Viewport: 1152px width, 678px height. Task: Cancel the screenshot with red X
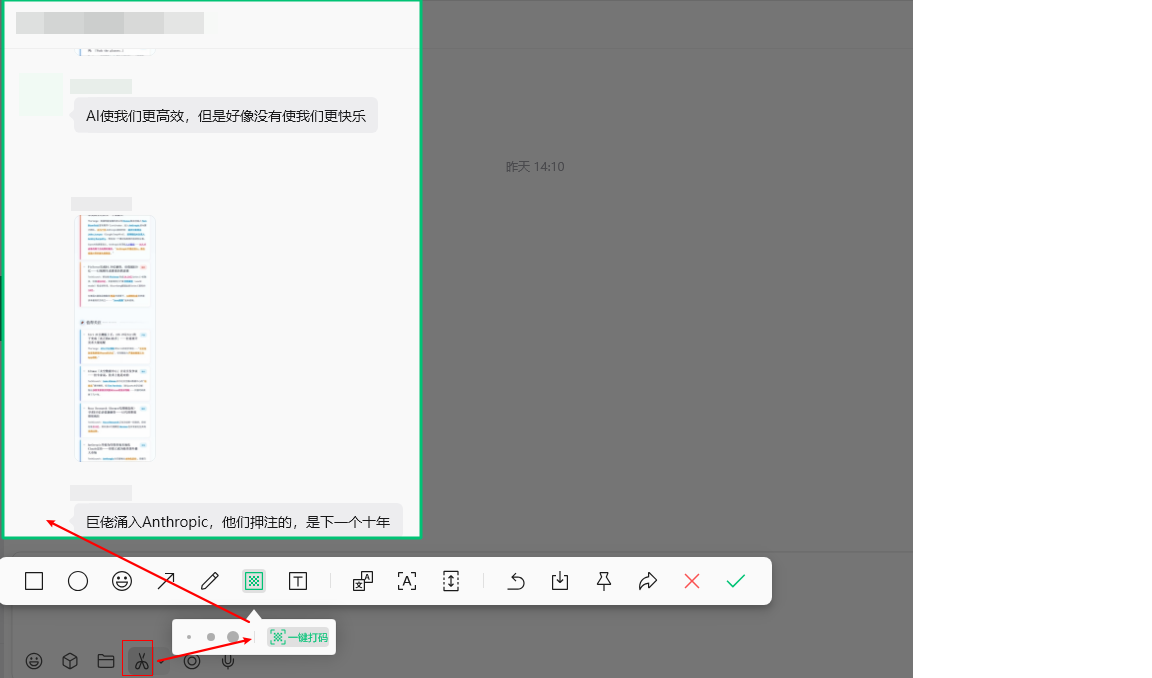tap(691, 581)
